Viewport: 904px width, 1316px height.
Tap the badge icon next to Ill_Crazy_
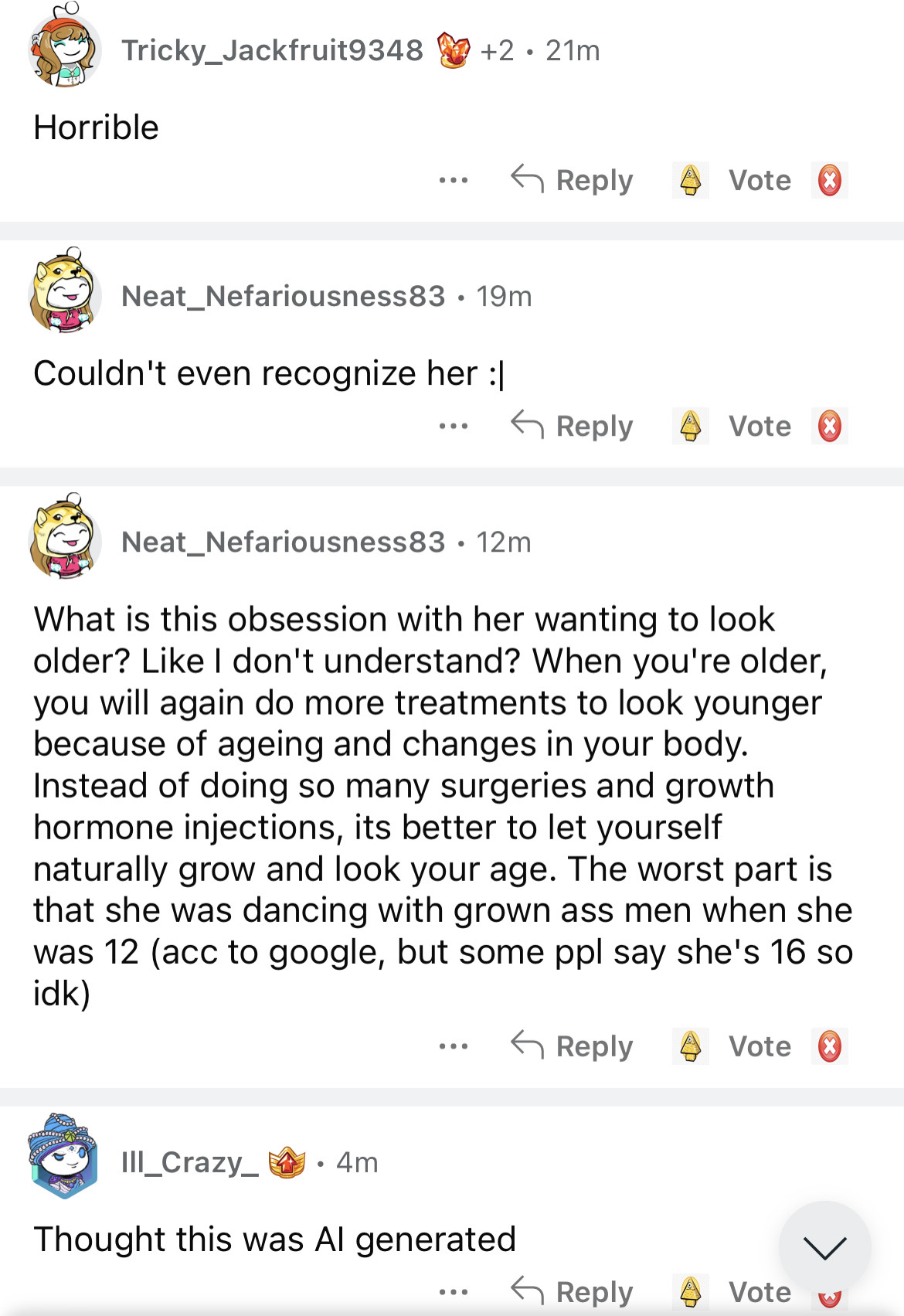(x=287, y=1162)
